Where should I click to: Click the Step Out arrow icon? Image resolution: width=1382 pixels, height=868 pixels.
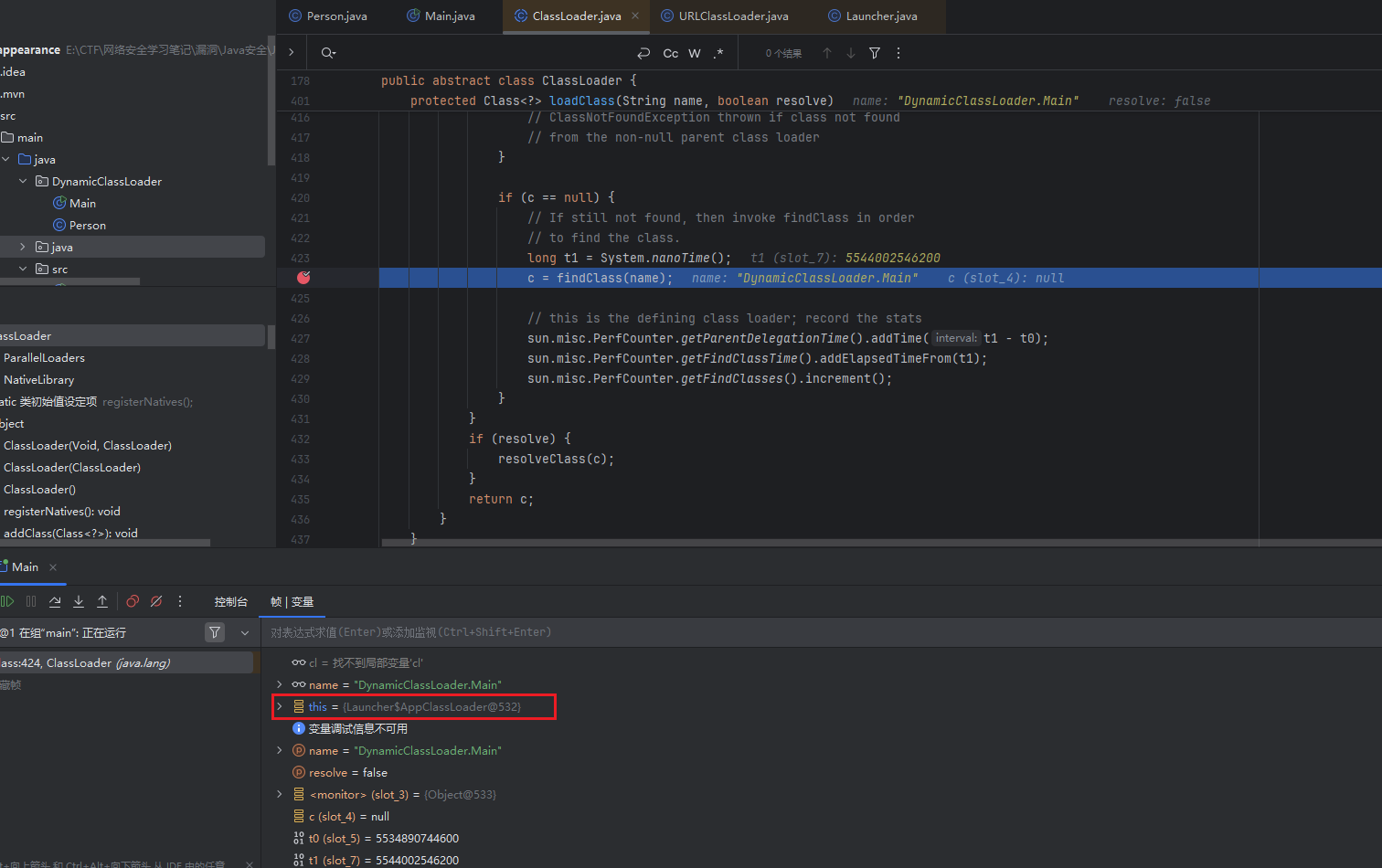click(102, 601)
